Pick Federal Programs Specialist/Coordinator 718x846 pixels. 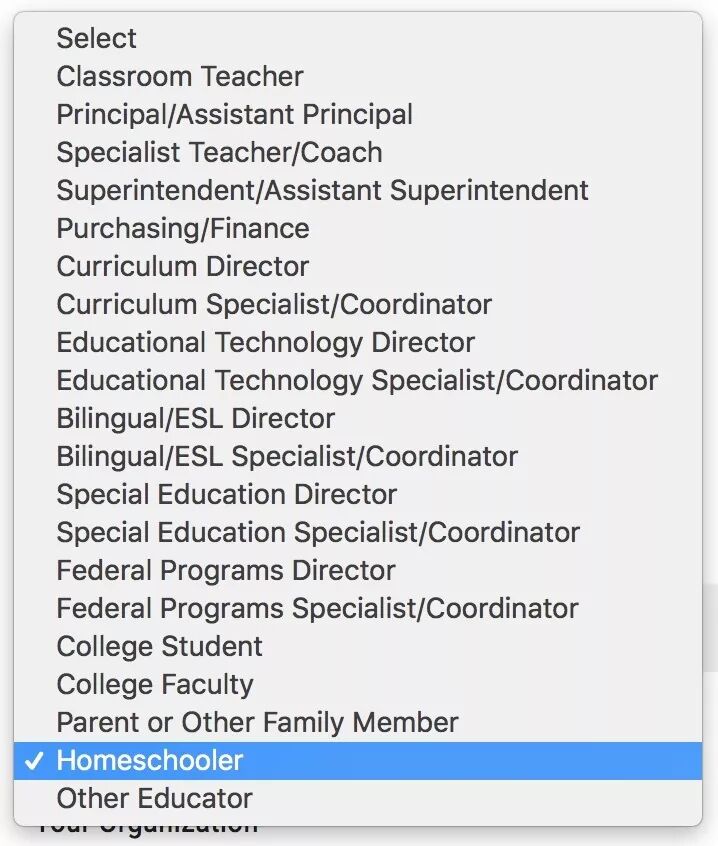317,608
